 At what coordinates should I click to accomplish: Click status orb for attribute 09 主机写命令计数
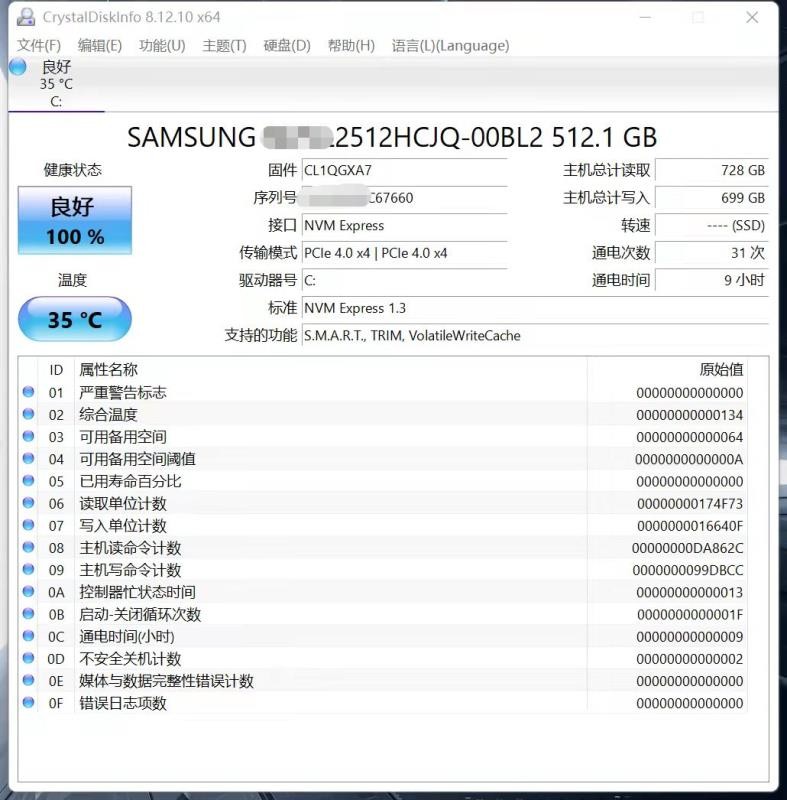pos(29,569)
